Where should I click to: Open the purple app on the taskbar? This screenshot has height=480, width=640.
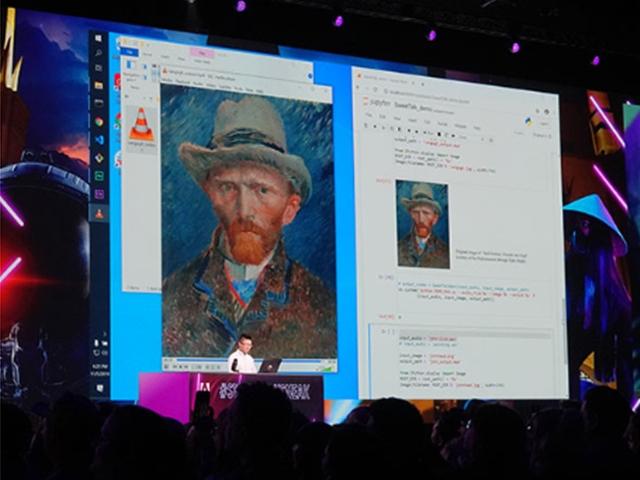[x=99, y=194]
